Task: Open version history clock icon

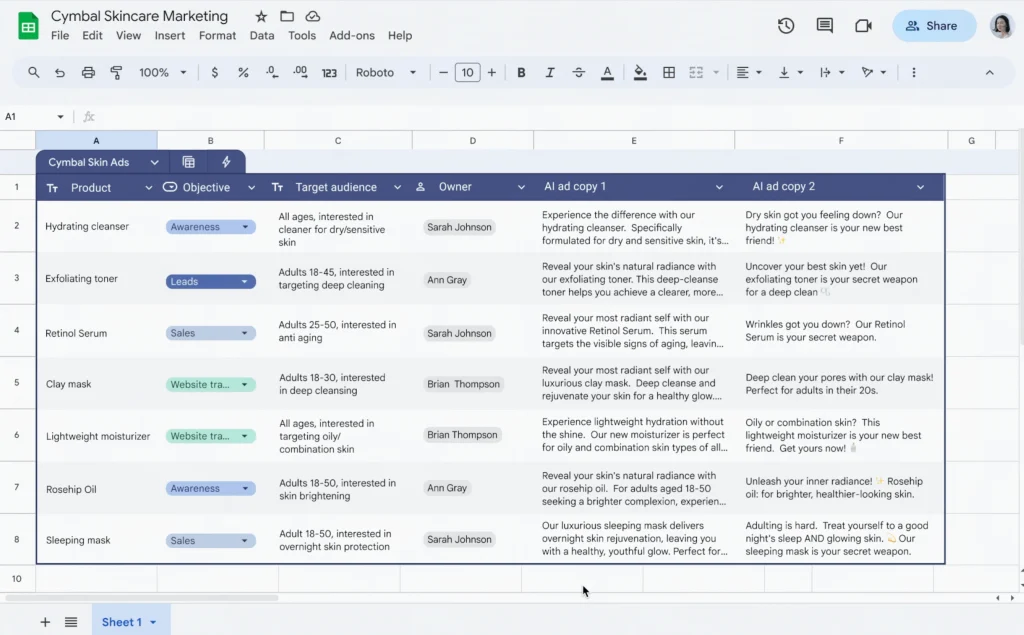Action: point(786,26)
